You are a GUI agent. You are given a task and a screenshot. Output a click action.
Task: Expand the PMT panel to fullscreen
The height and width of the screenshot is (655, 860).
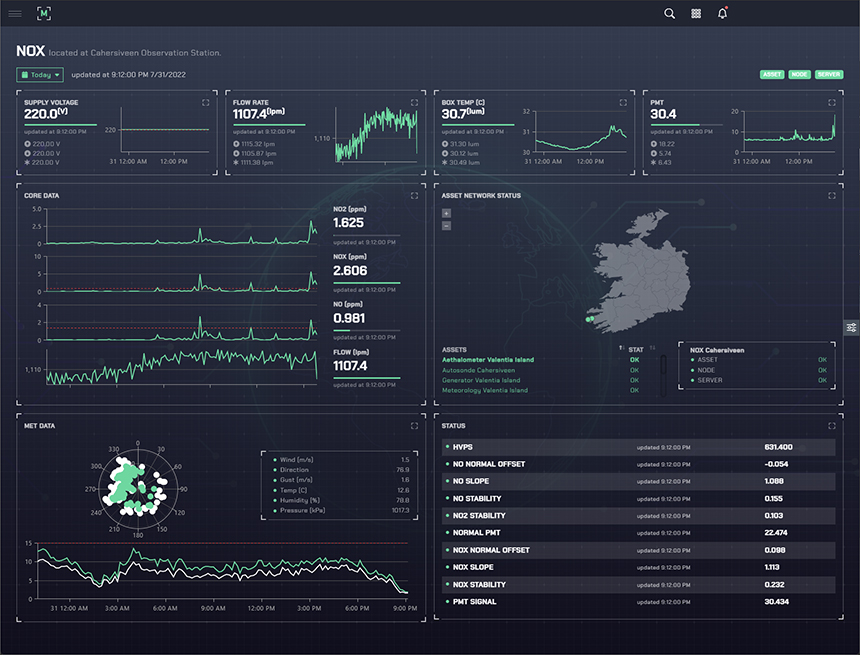tap(831, 103)
